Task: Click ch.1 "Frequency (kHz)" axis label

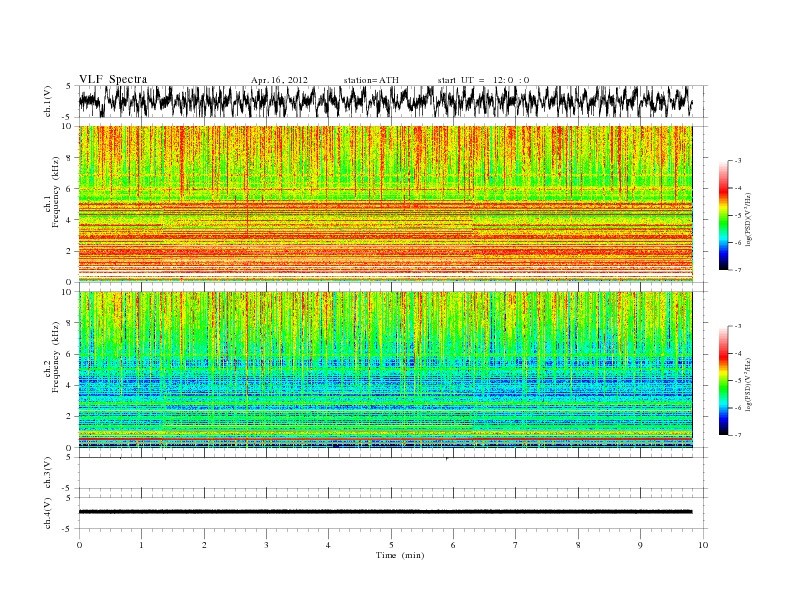Action: point(56,192)
